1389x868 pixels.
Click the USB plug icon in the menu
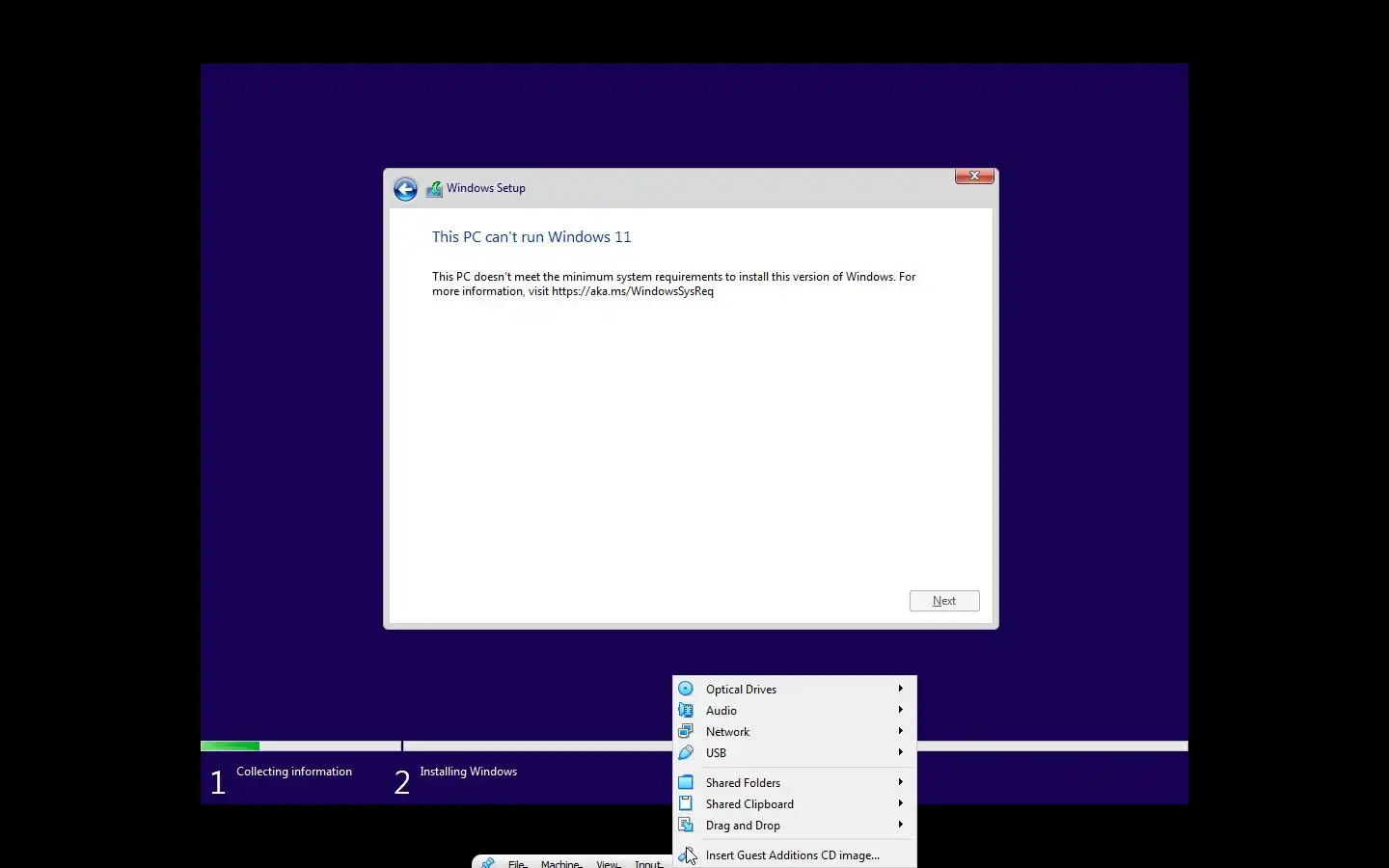[x=686, y=752]
